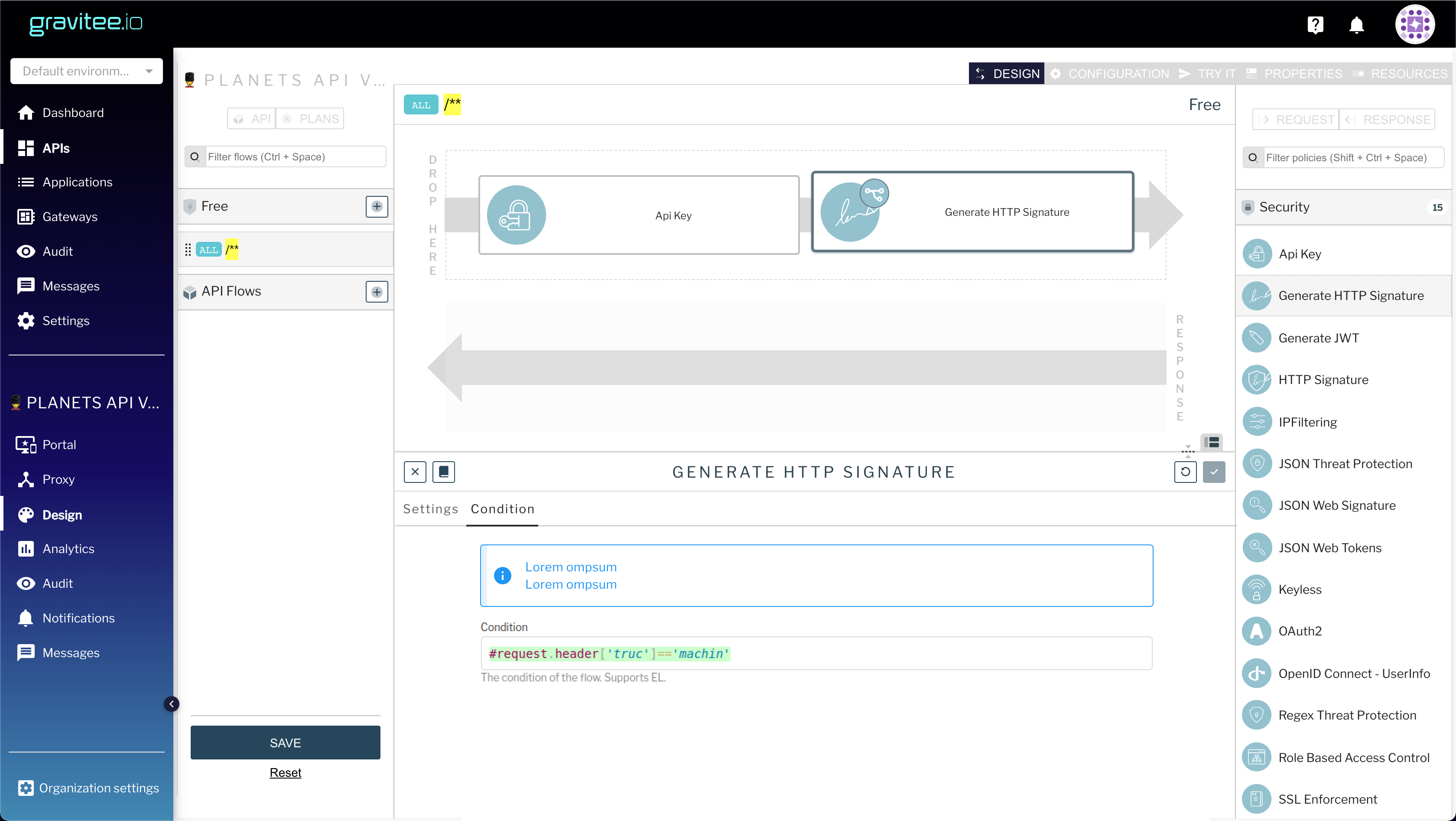The height and width of the screenshot is (821, 1456).
Task: Select the Keyless security policy
Action: (1300, 589)
